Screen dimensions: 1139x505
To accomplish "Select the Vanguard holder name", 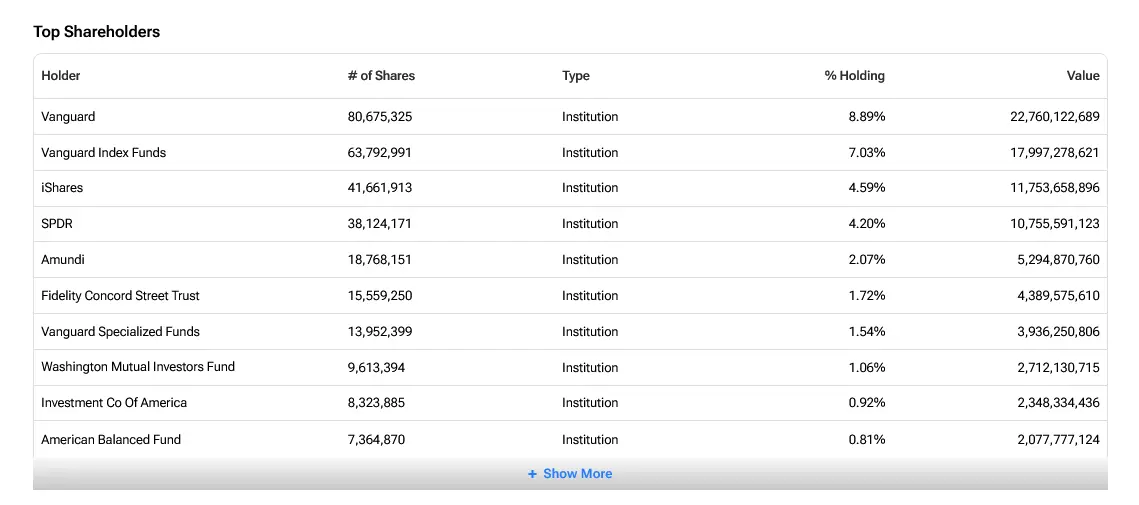I will (68, 116).
